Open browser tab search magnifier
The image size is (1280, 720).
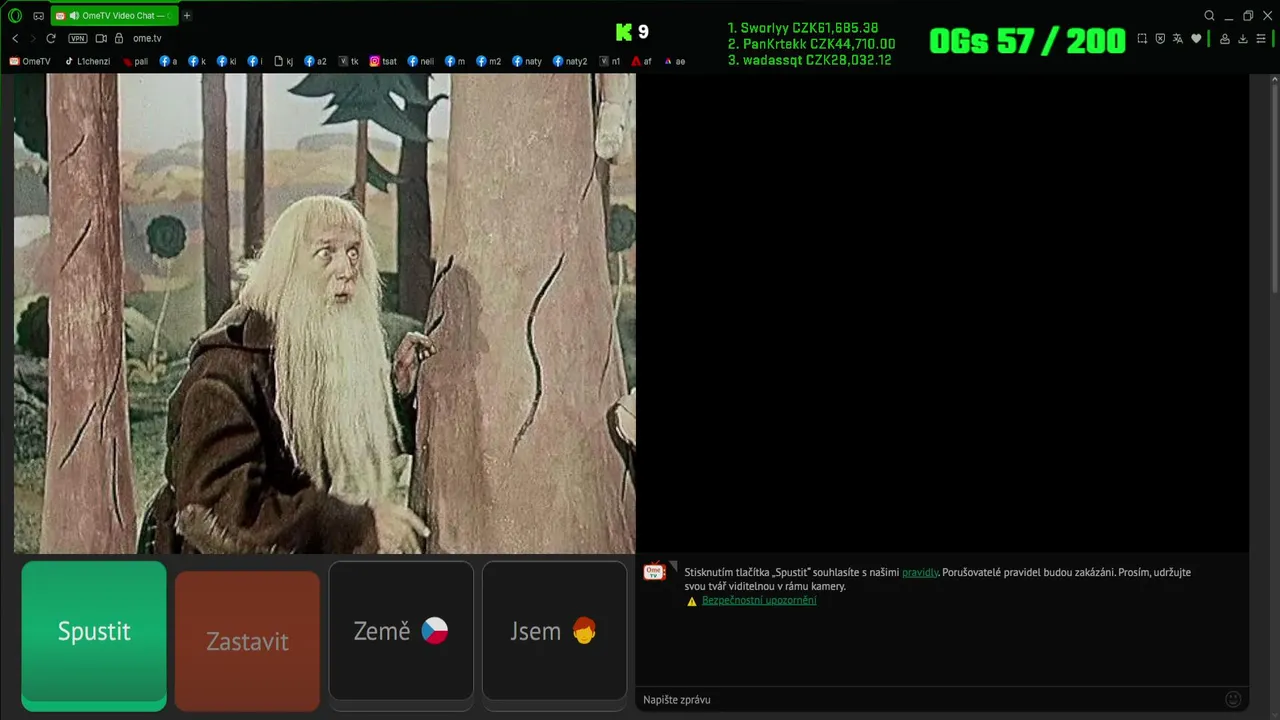[x=1209, y=16]
